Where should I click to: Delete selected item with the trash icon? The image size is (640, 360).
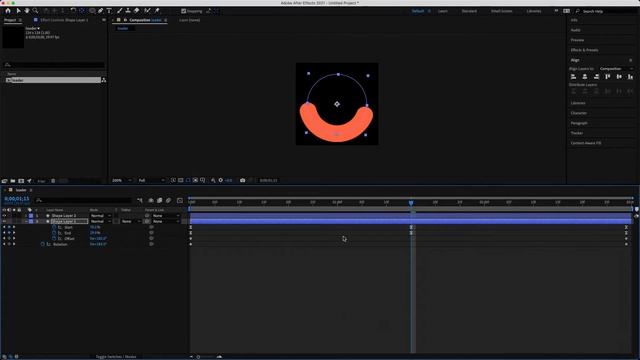tap(53, 181)
